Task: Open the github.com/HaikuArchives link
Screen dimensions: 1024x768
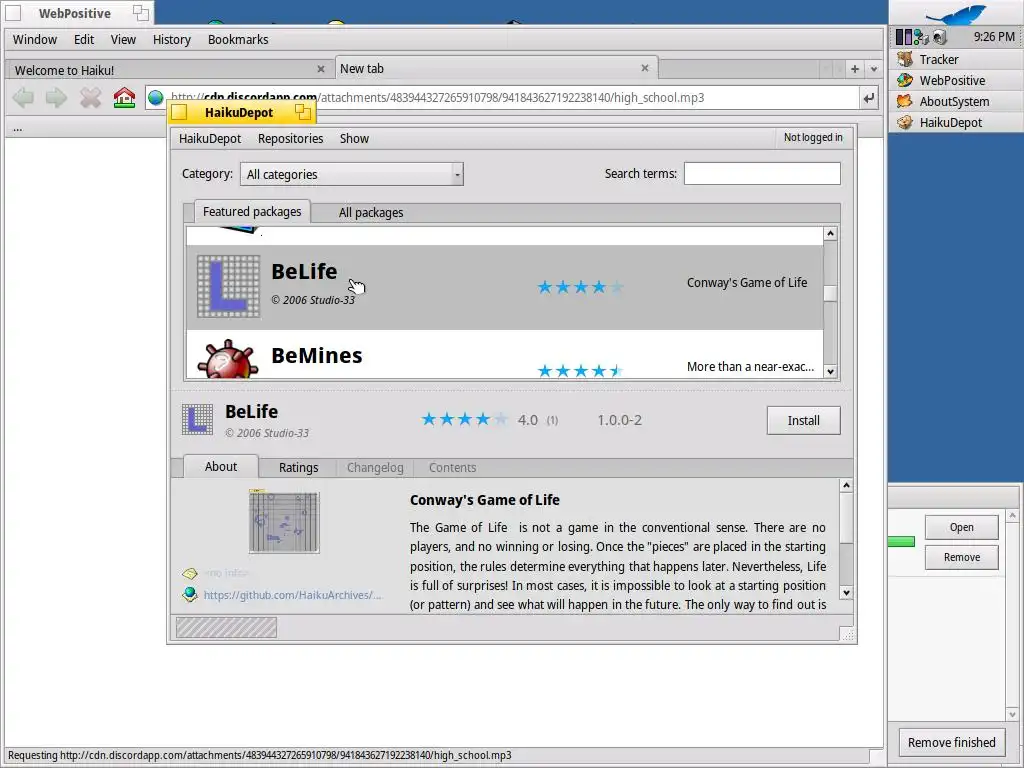Action: coord(292,595)
